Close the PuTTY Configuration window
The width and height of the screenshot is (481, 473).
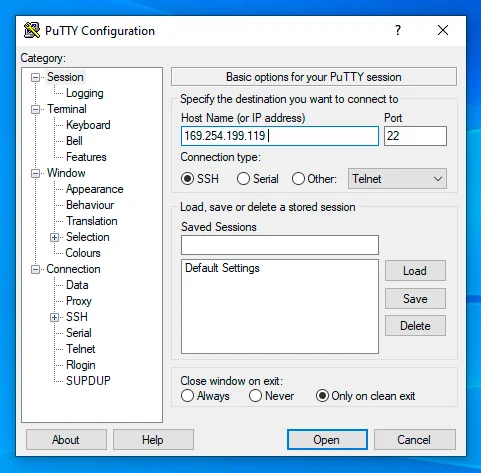(443, 30)
